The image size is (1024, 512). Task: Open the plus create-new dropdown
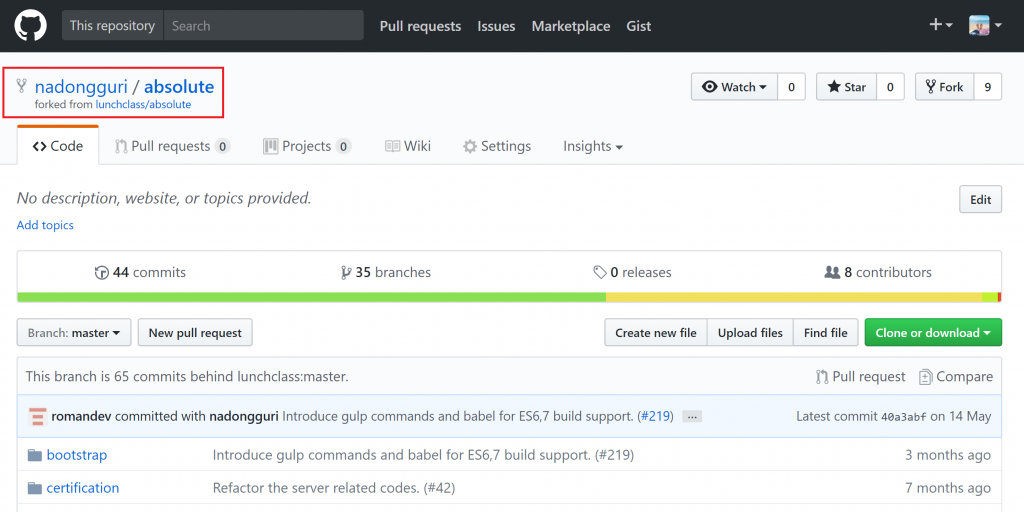[940, 25]
